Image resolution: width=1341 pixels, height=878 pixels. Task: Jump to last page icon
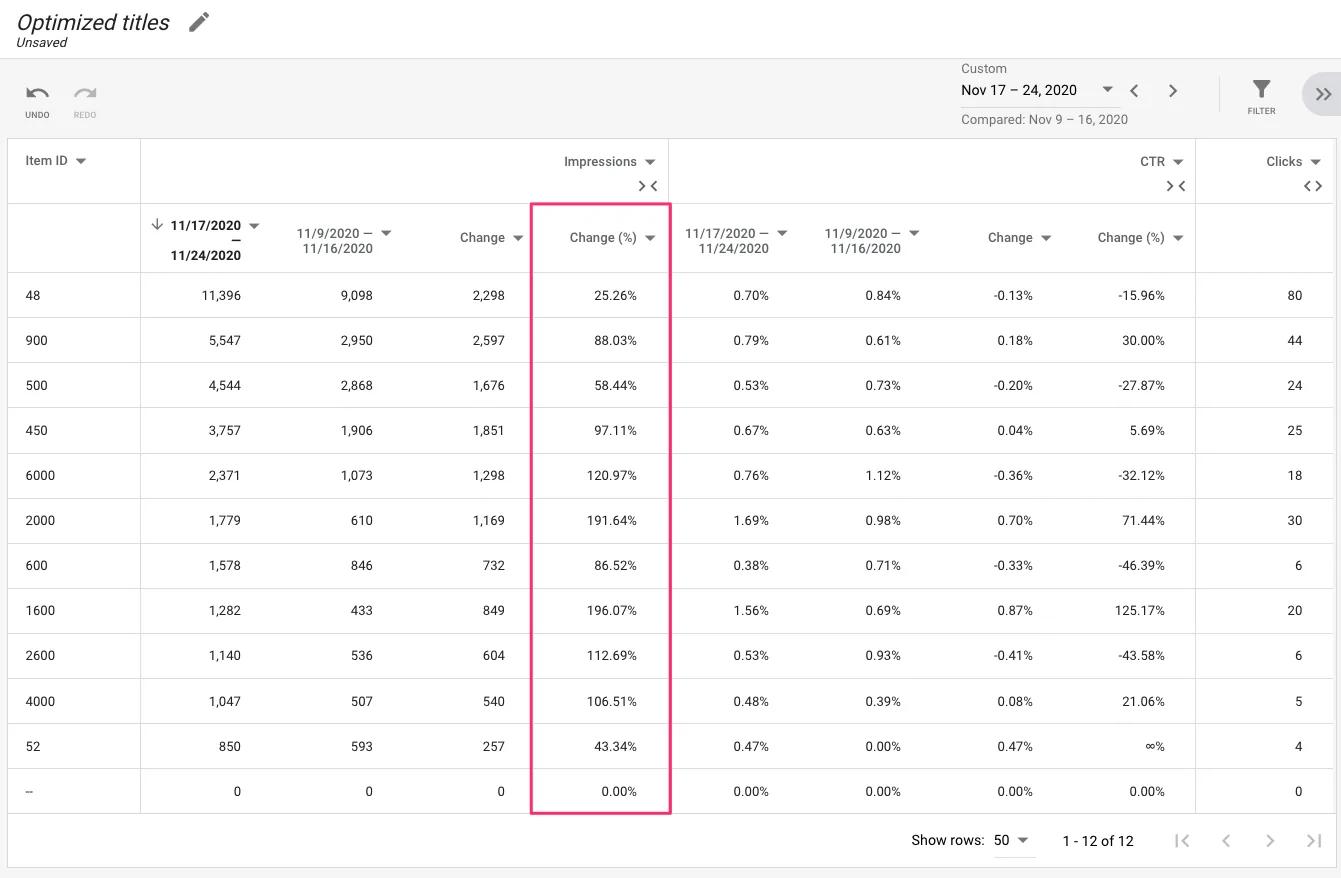tap(1314, 841)
